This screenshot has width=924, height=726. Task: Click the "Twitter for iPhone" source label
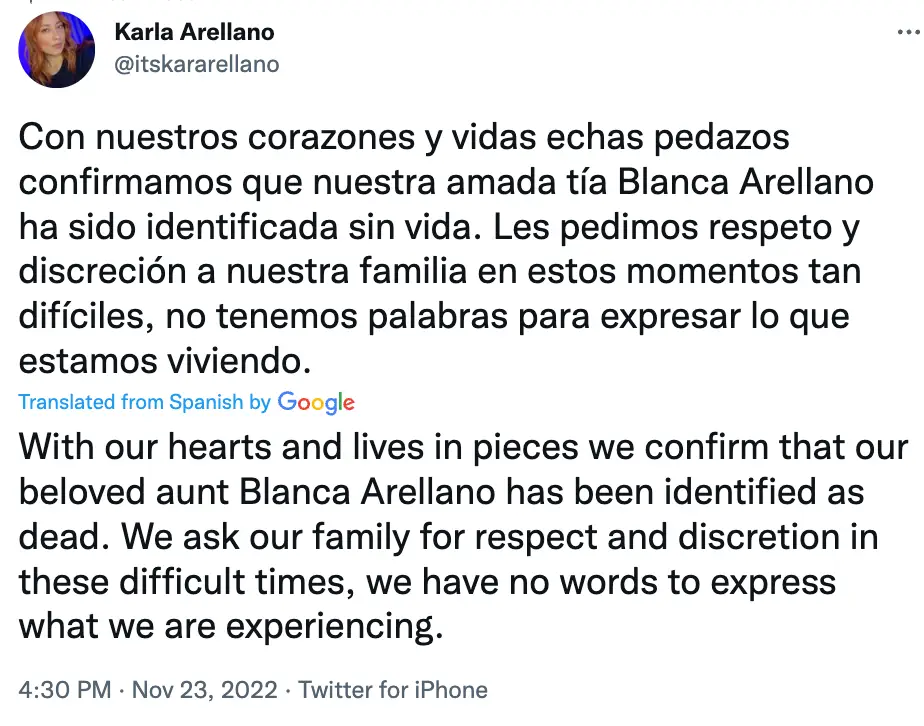(x=393, y=689)
